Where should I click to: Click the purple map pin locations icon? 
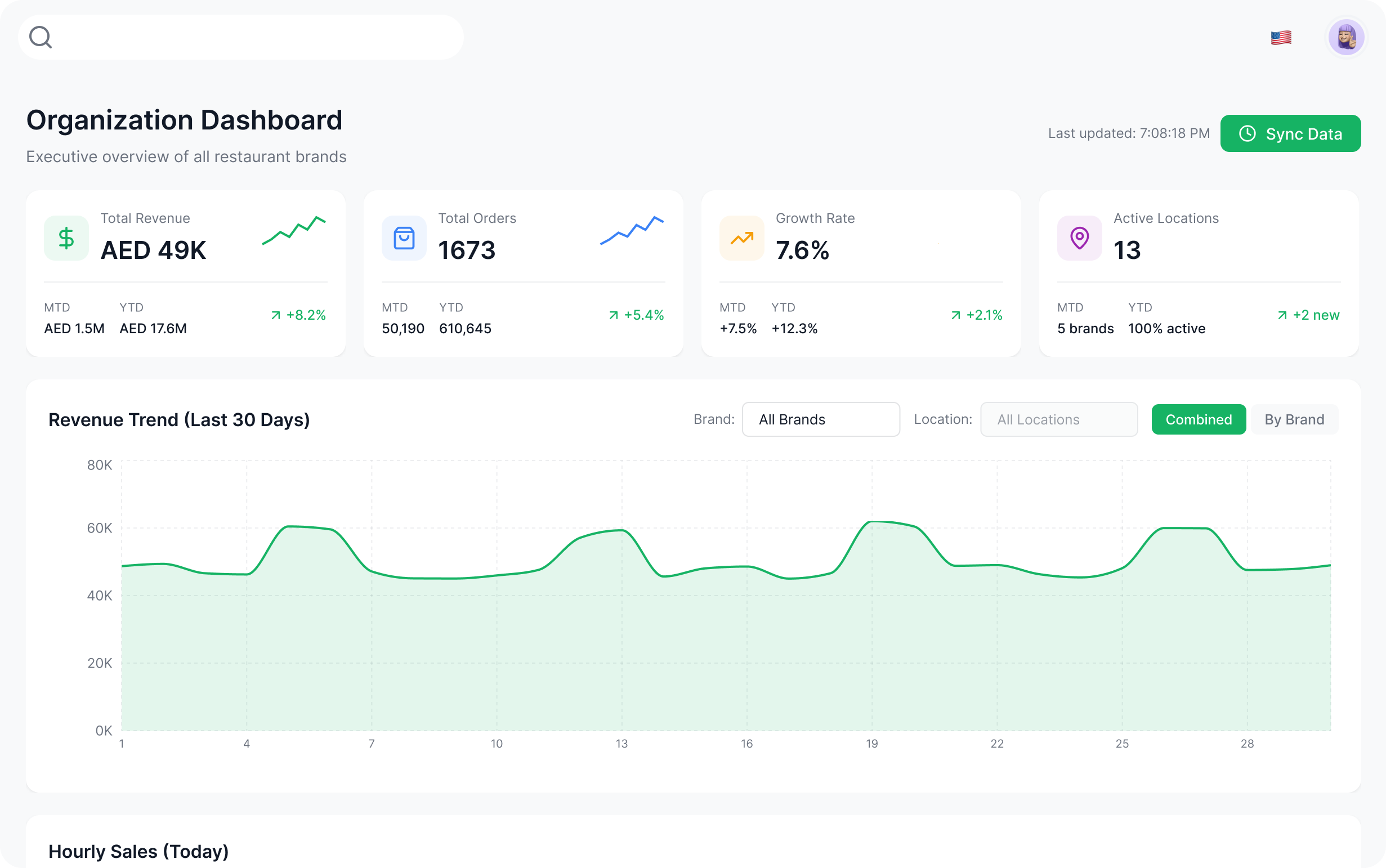(x=1079, y=238)
